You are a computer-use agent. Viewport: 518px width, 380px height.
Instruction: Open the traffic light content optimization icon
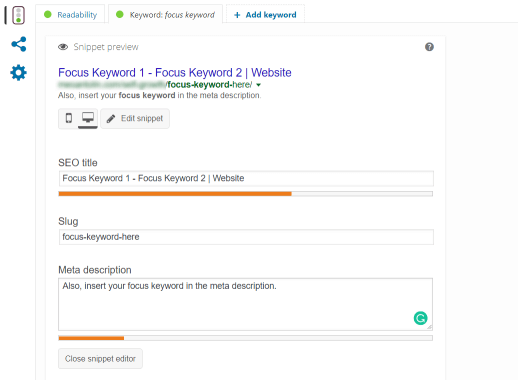[18, 15]
